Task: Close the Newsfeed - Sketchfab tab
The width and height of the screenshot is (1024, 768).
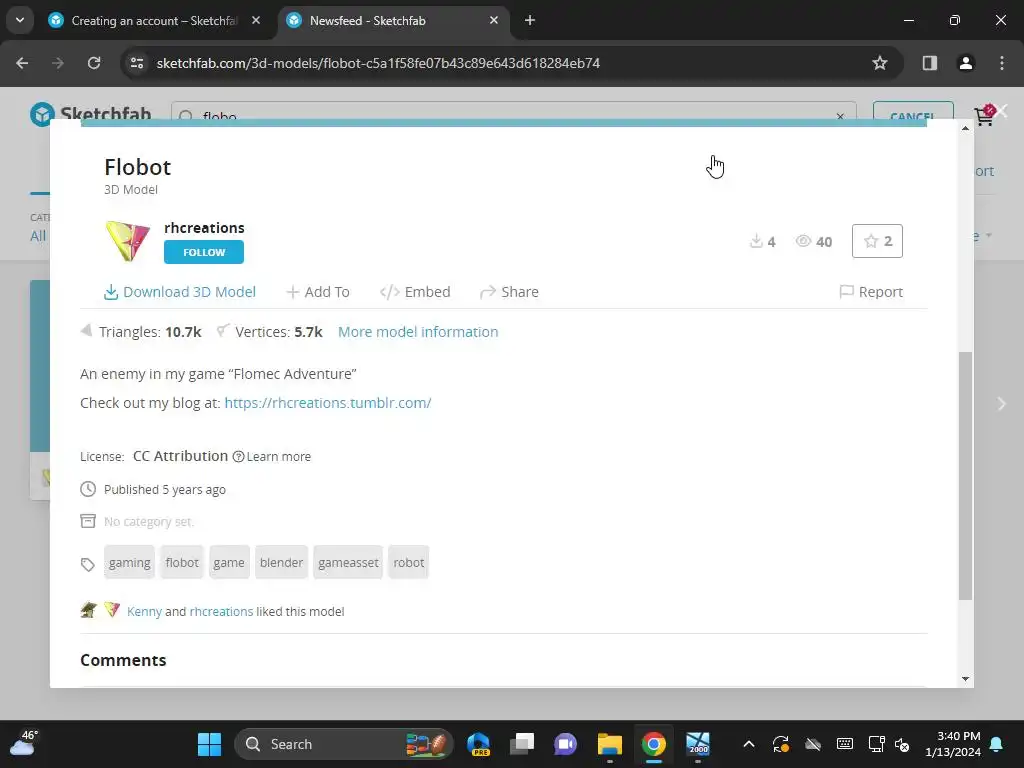Action: click(x=494, y=21)
